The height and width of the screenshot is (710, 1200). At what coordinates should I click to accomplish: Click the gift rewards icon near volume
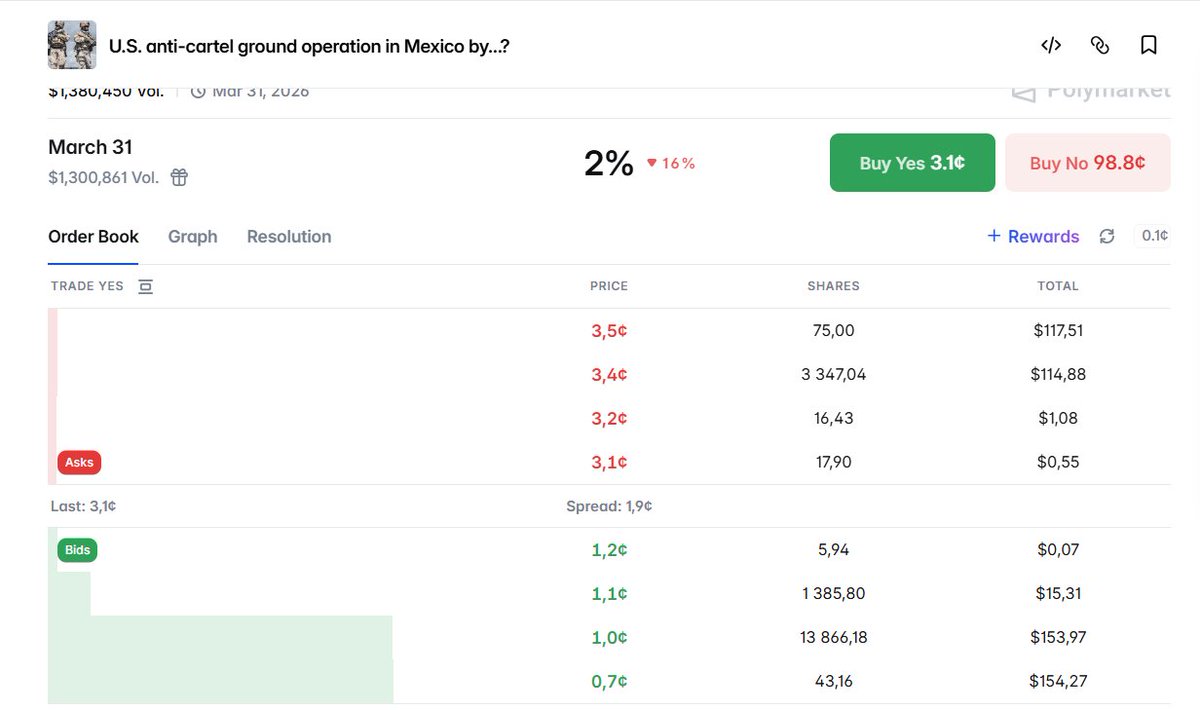point(179,177)
